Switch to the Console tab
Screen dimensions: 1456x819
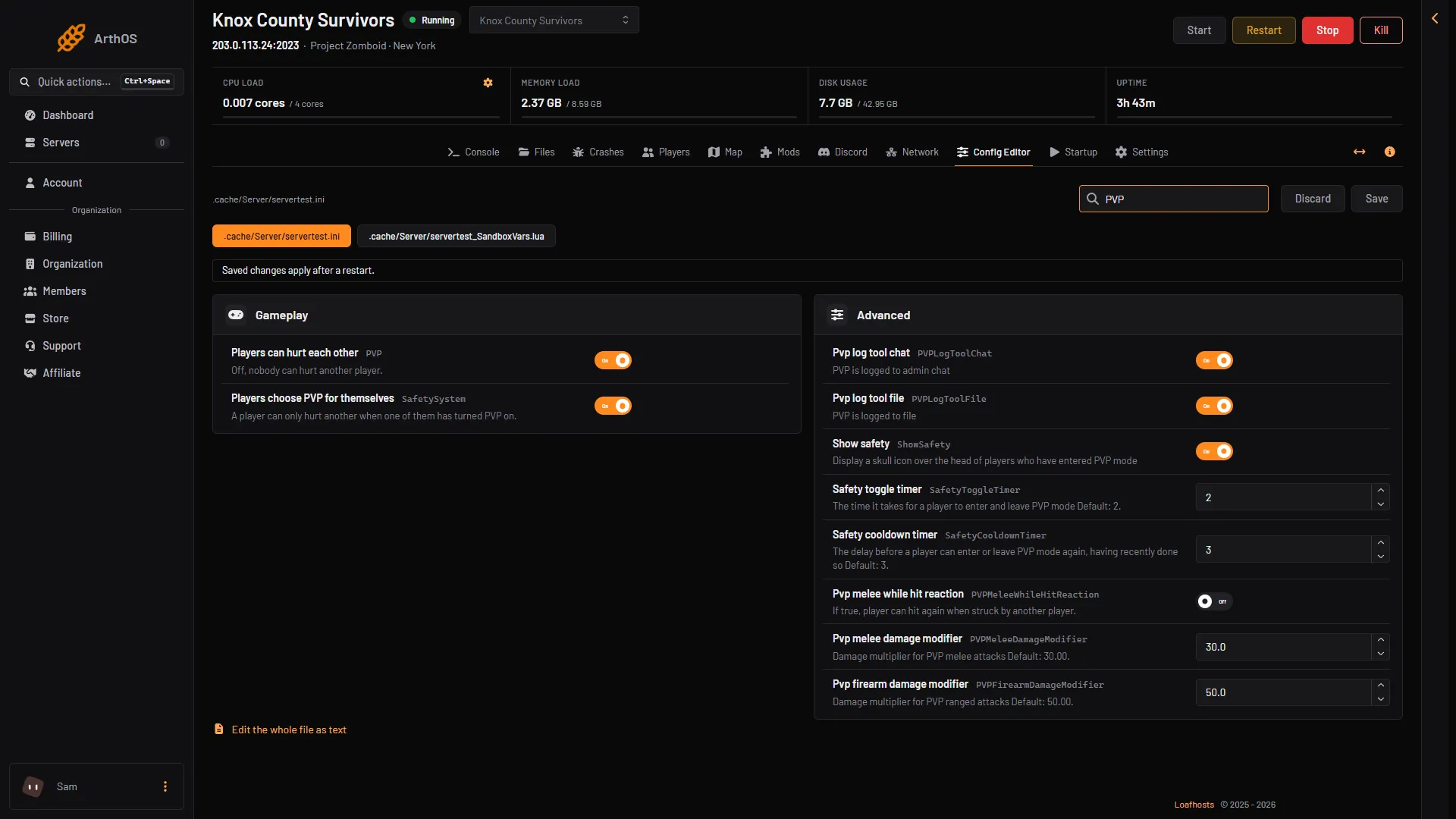[473, 152]
